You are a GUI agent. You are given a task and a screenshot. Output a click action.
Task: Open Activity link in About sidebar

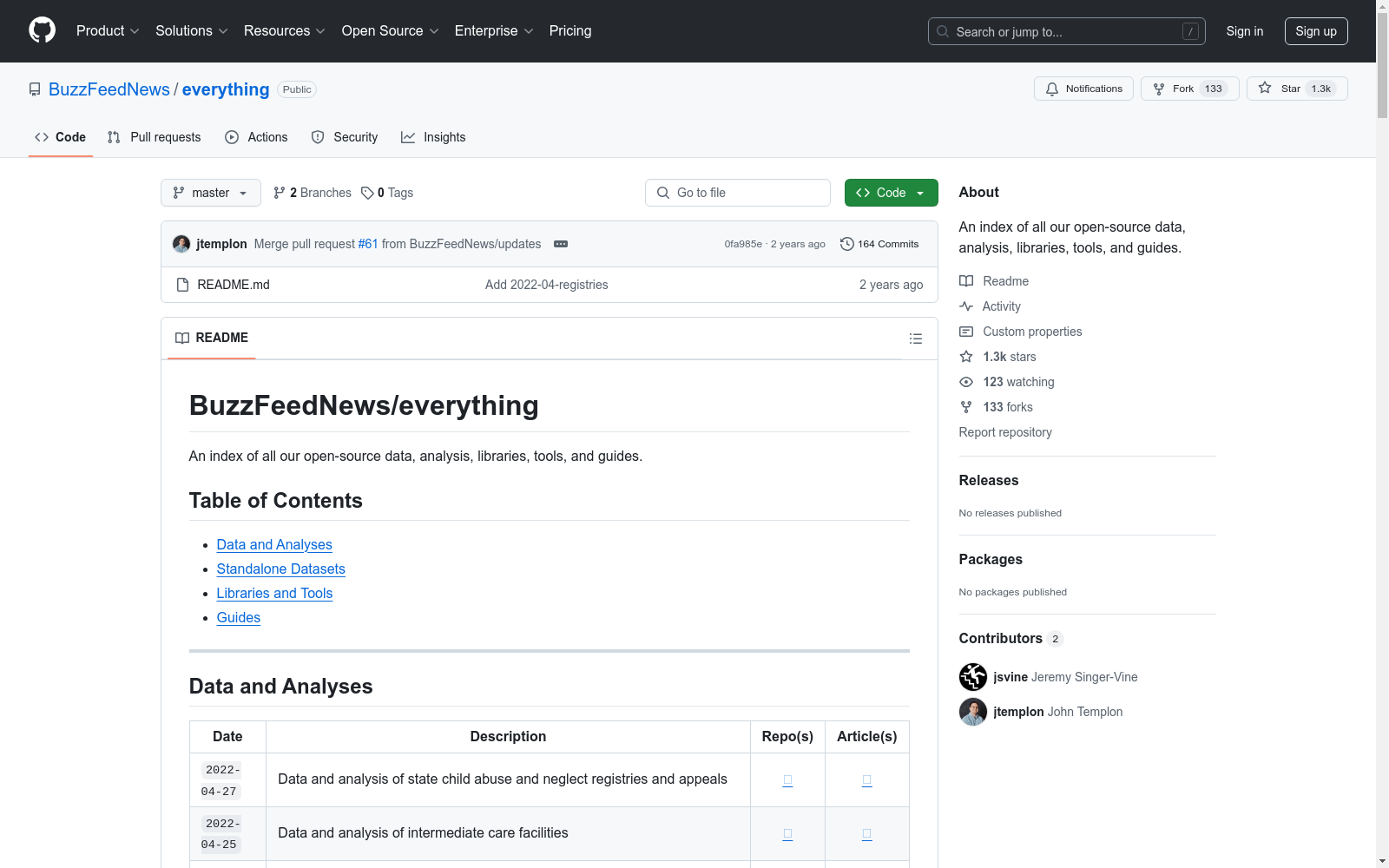990,306
